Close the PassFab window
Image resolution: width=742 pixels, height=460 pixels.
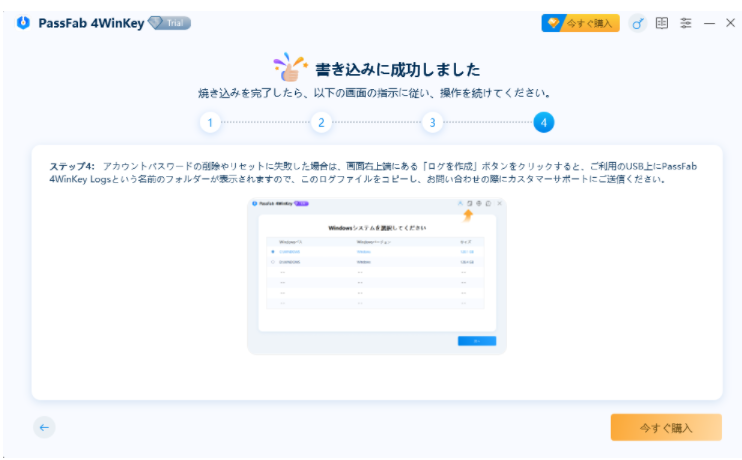[730, 23]
